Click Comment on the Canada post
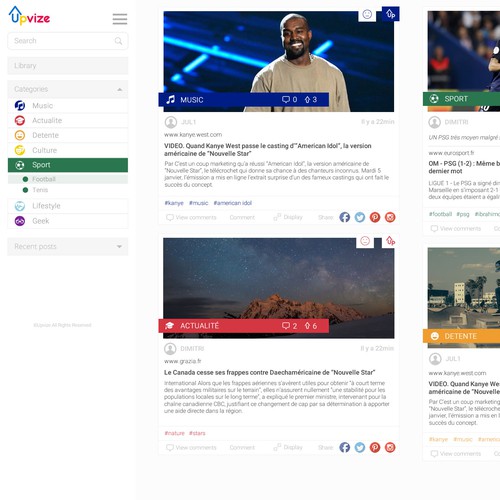 click(242, 448)
